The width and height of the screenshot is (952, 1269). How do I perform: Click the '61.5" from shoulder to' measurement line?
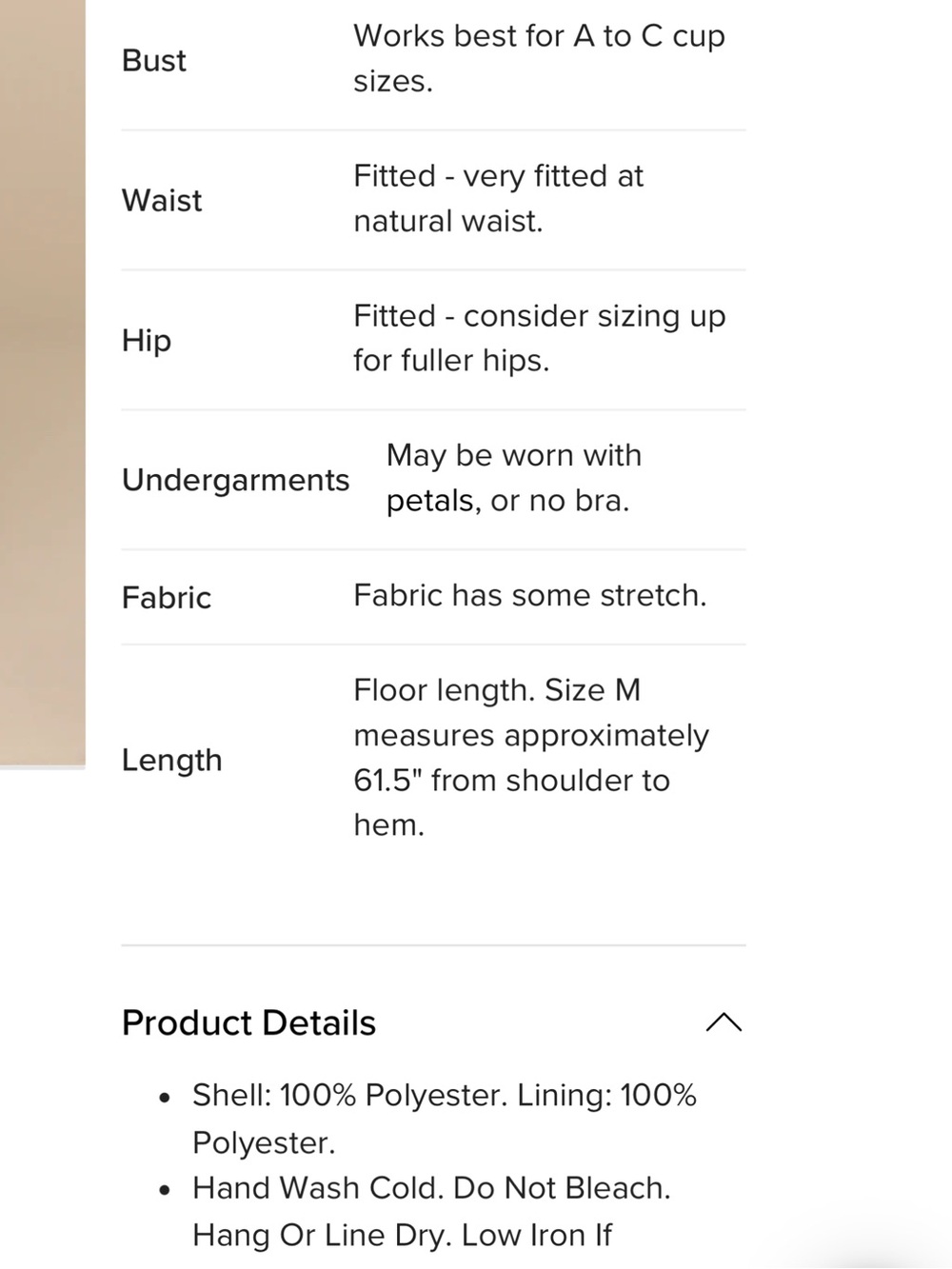pyautogui.click(x=511, y=781)
